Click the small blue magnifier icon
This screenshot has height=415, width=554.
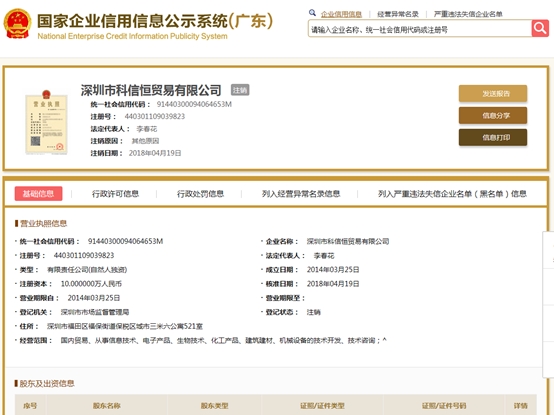[x=312, y=13]
